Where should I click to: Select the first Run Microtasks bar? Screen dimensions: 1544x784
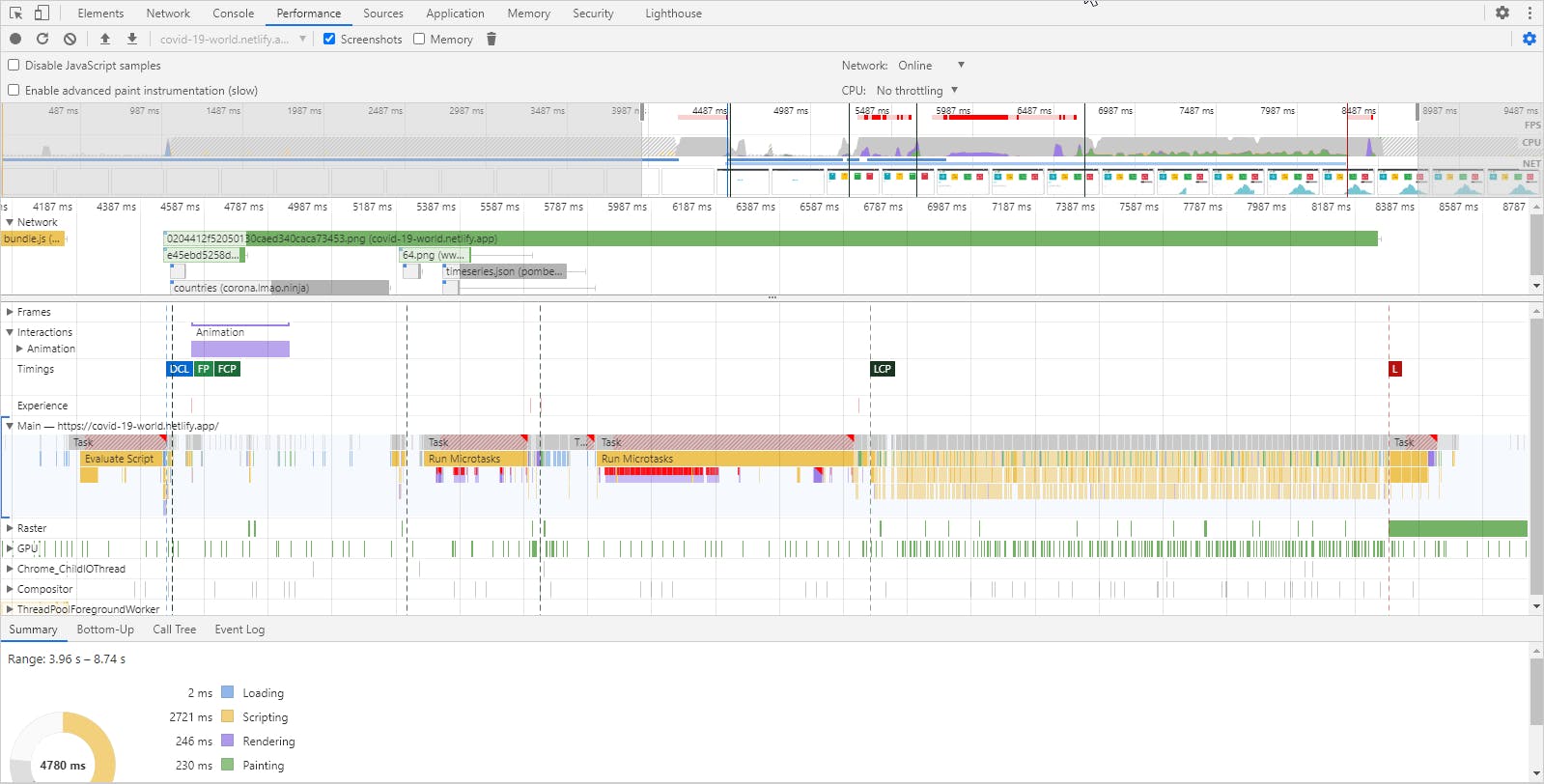point(477,459)
